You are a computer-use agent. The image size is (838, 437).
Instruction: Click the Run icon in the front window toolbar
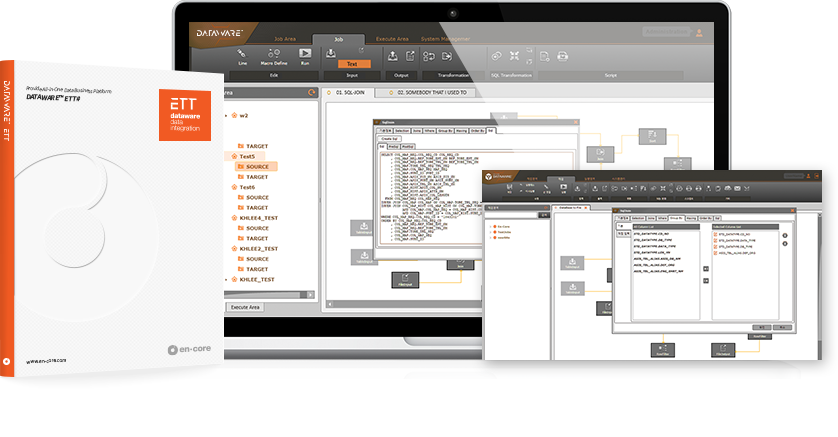[563, 188]
